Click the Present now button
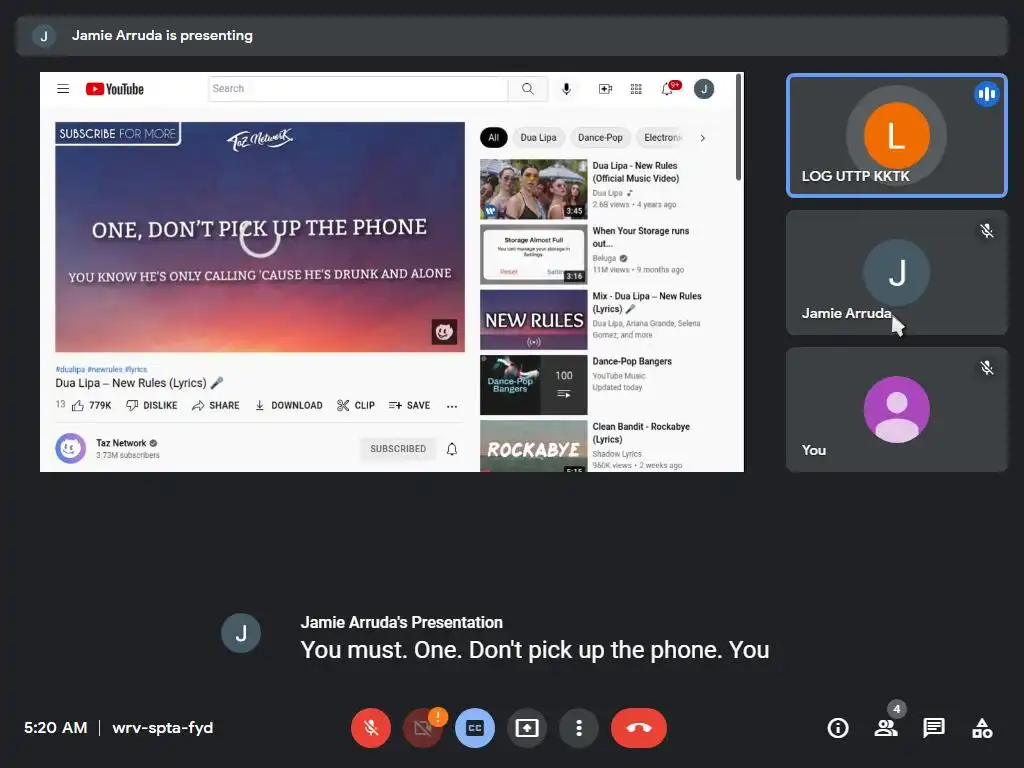The height and width of the screenshot is (768, 1024). [526, 728]
